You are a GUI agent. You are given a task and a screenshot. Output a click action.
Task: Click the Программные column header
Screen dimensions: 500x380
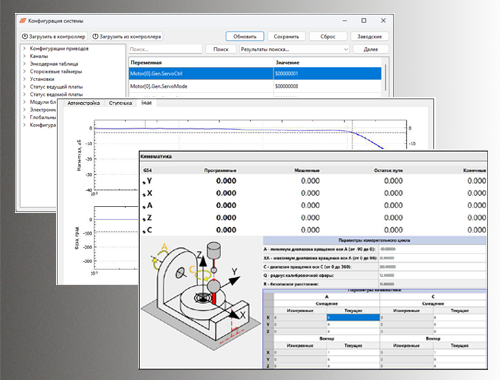pos(220,170)
